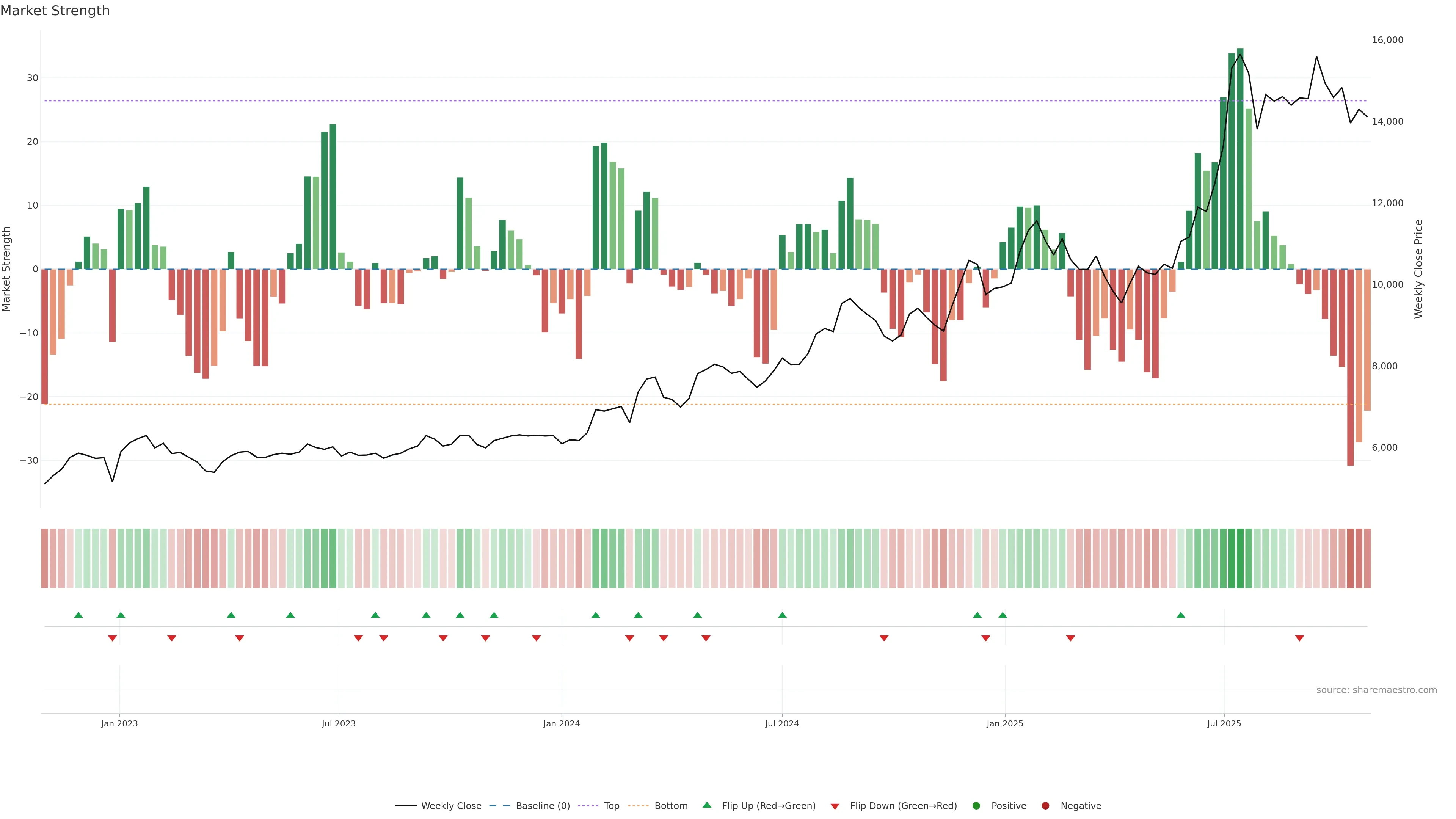The height and width of the screenshot is (819, 1456).
Task: Select the last green flip-up marker before Jul 2025
Action: click(x=1181, y=615)
